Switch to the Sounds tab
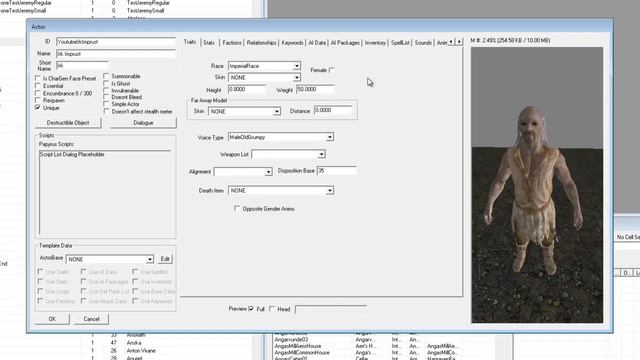 click(x=423, y=42)
